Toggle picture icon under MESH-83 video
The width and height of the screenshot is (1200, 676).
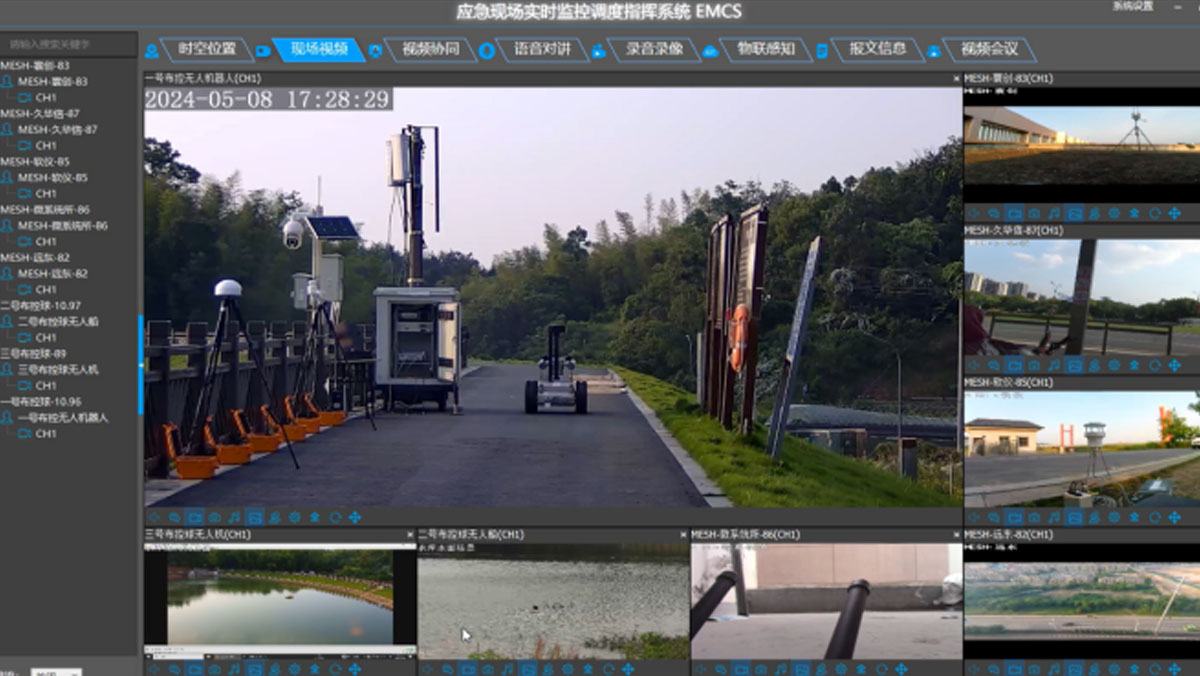pos(1074,213)
